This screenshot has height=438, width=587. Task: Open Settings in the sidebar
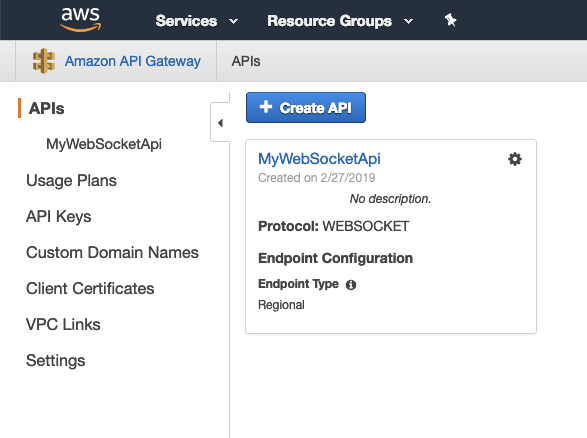point(55,361)
